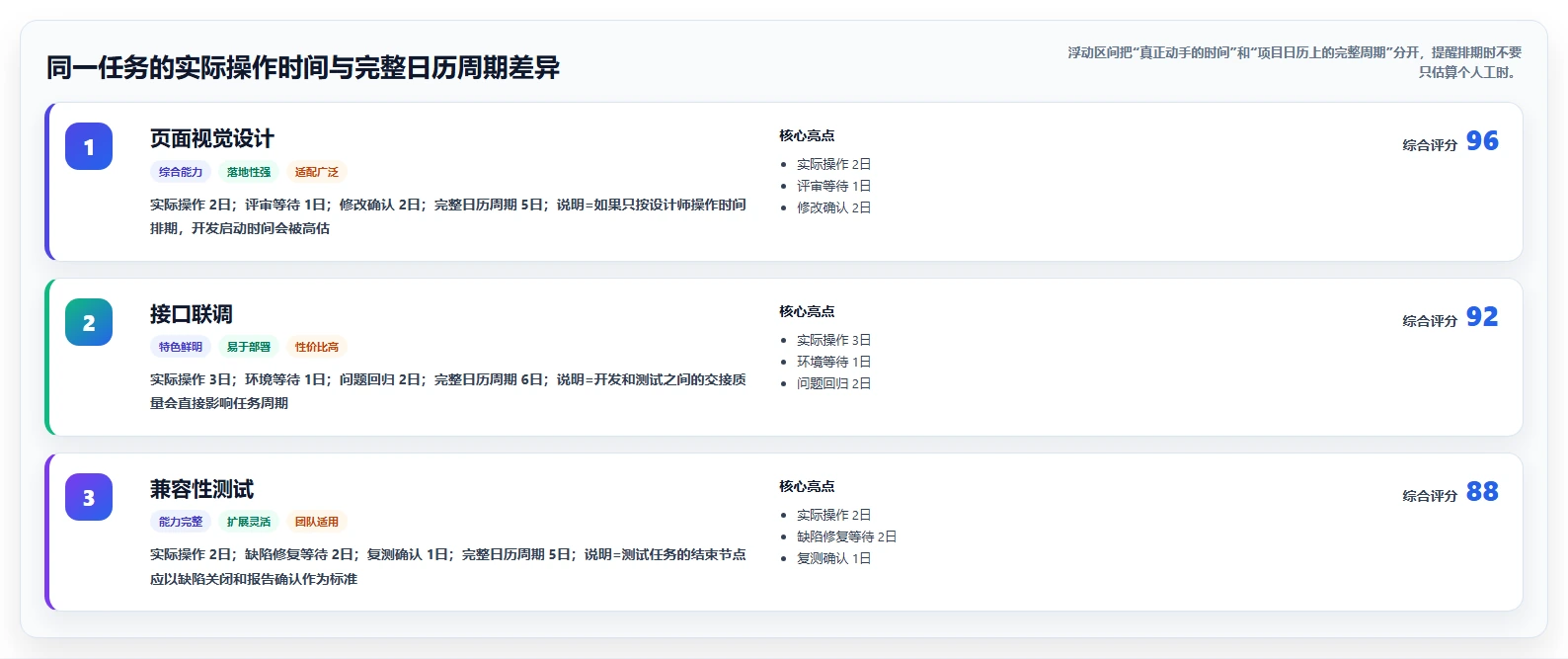Click the 页面视觉设计 description paragraph
Viewport: 1568px width, 659px height.
(x=448, y=216)
